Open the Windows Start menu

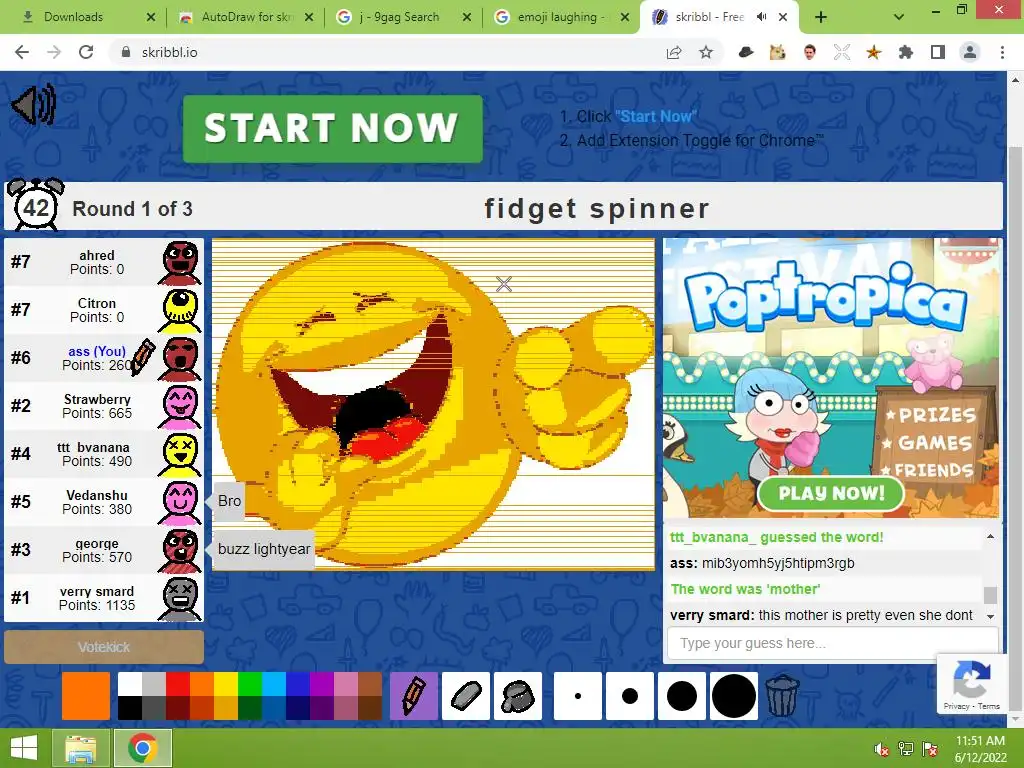pos(24,748)
